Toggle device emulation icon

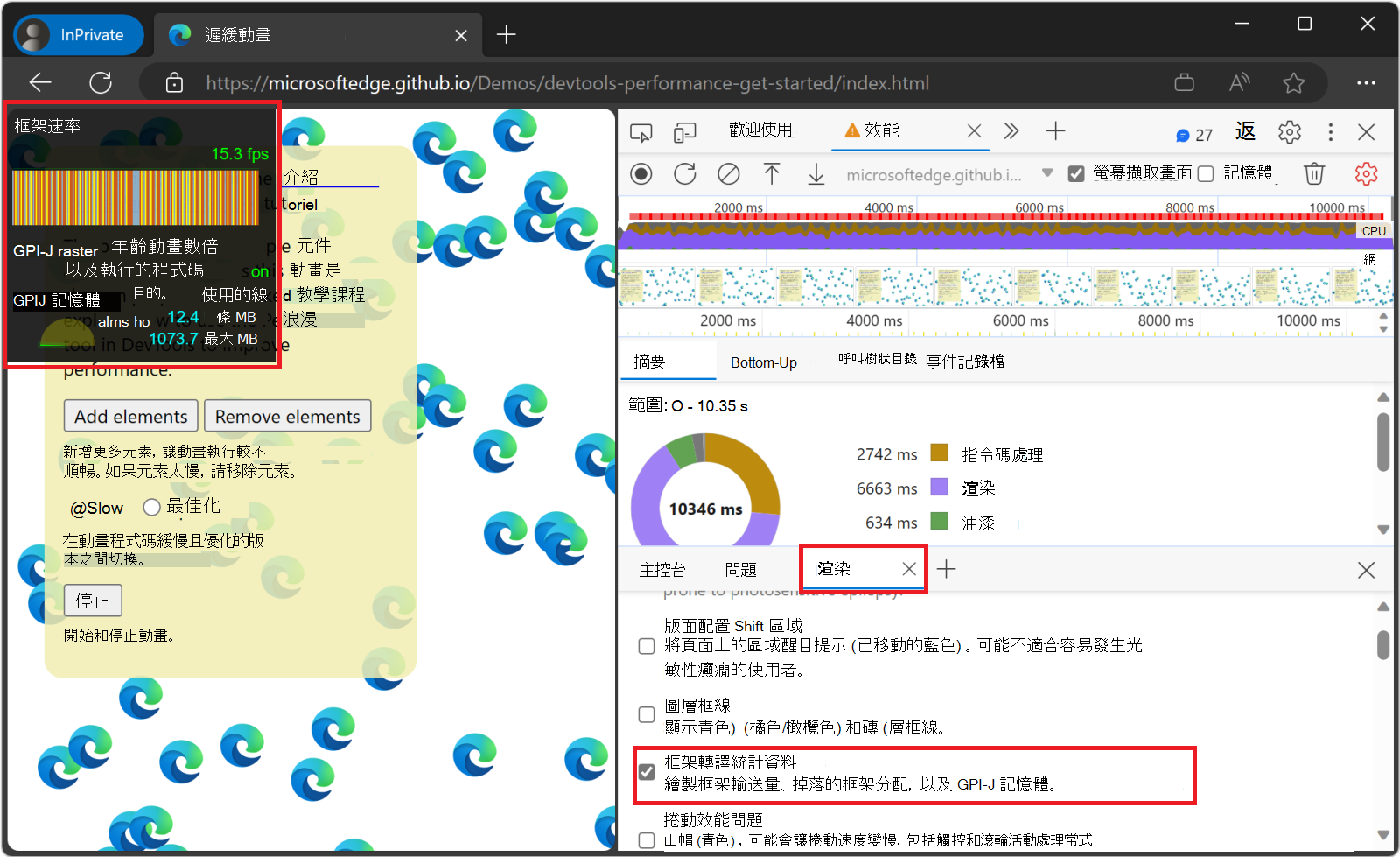tap(684, 132)
